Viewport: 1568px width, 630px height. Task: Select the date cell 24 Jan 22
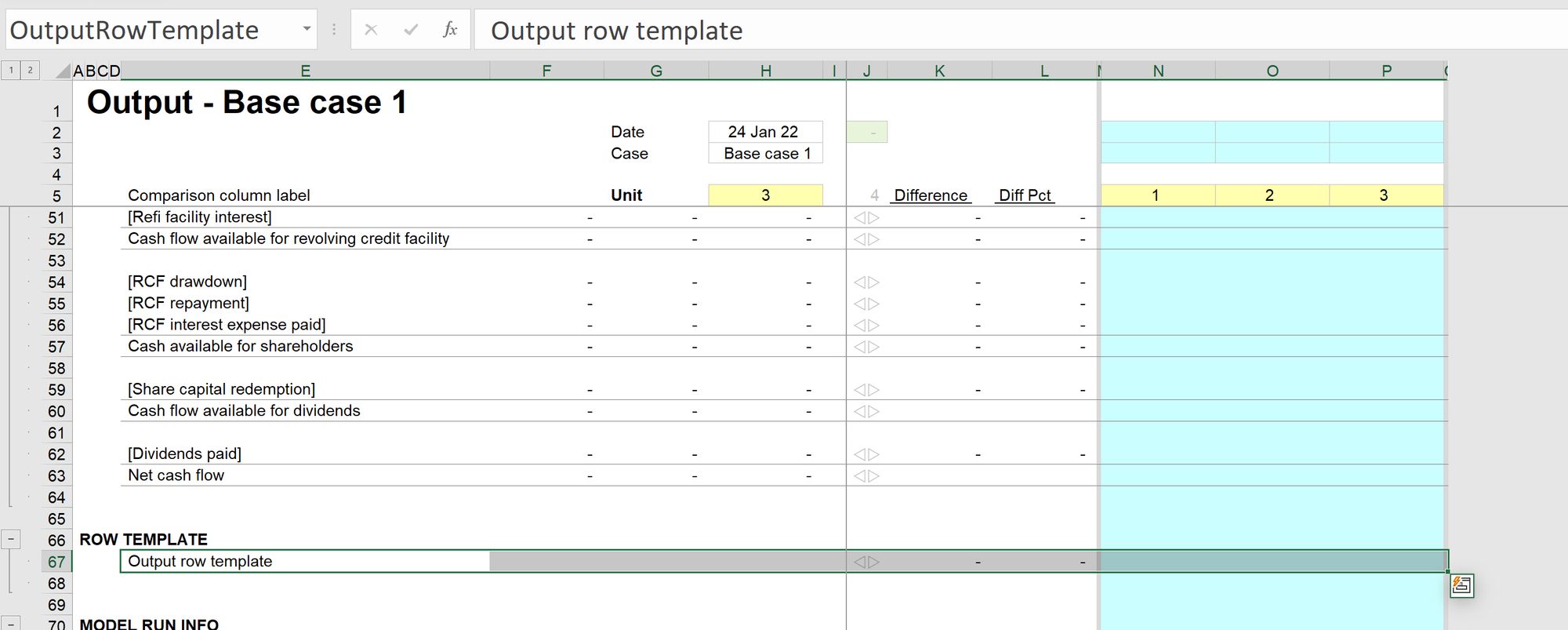click(765, 132)
